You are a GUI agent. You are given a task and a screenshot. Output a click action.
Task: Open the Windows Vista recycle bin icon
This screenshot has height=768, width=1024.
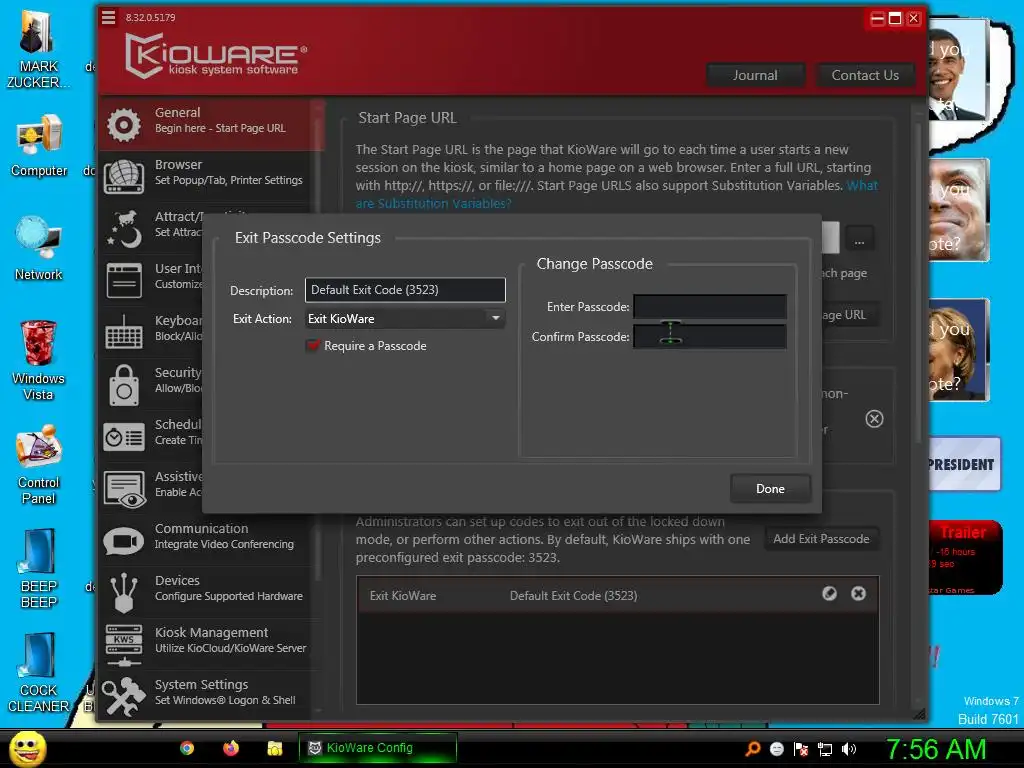click(x=39, y=360)
